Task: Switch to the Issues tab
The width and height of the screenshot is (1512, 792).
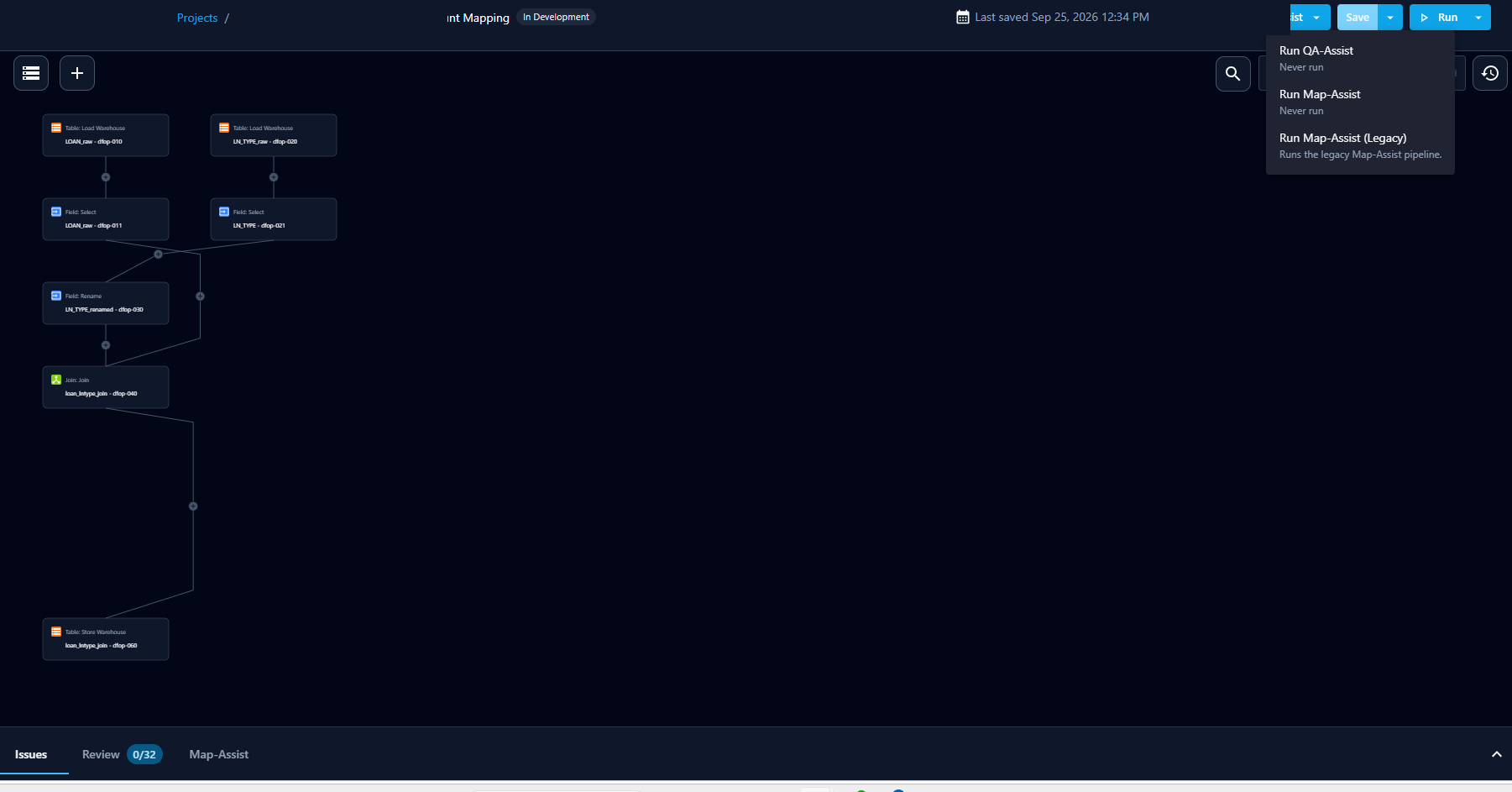Action: (x=31, y=754)
